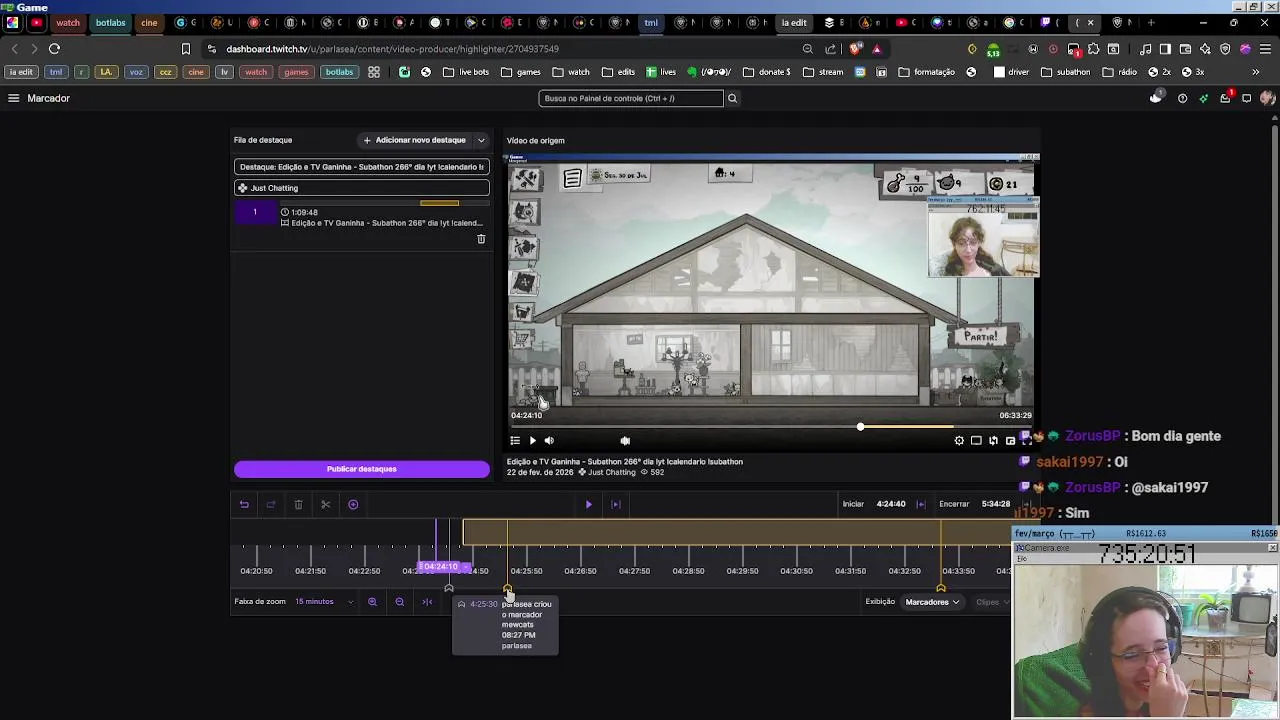Click the search magnifier in dashboard search

tap(732, 98)
